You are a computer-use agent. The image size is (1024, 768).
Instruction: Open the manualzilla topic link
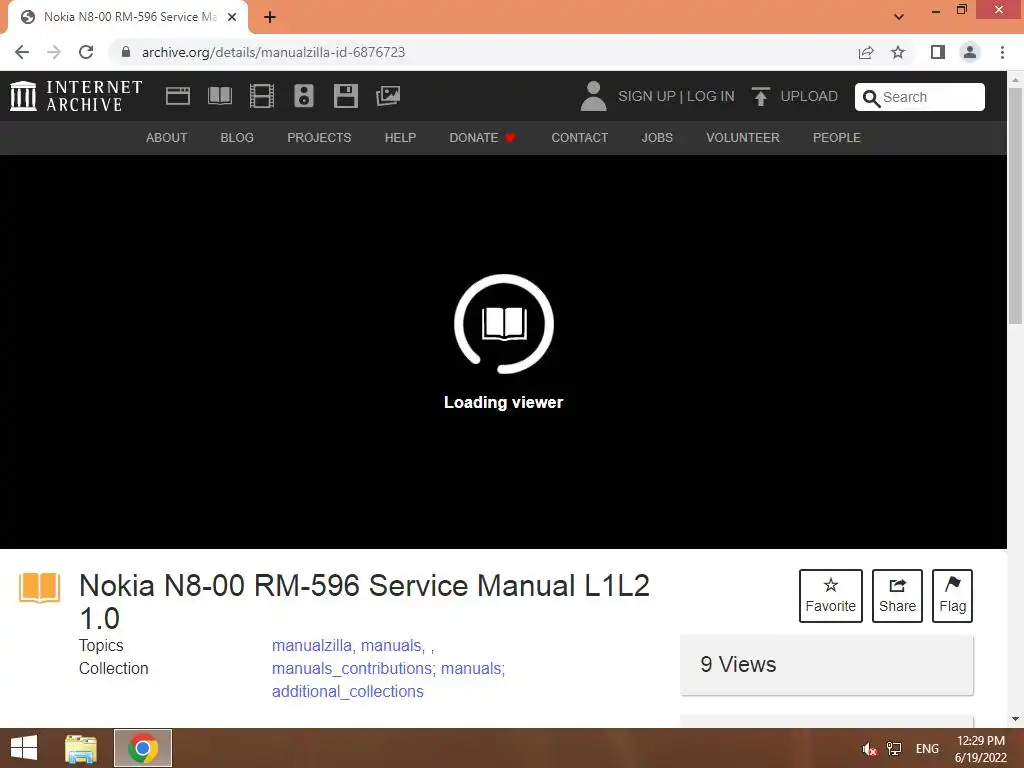tap(312, 646)
